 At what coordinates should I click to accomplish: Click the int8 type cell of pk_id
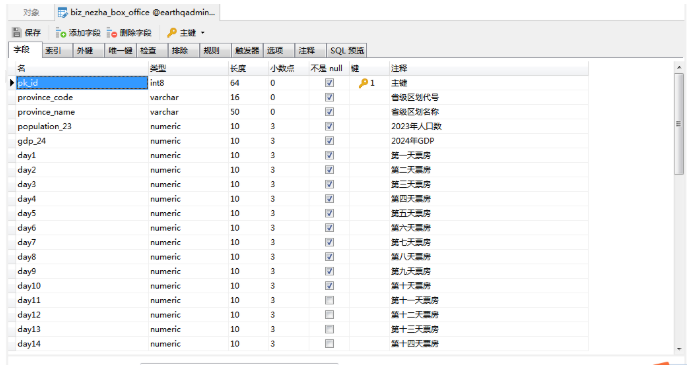(188, 83)
